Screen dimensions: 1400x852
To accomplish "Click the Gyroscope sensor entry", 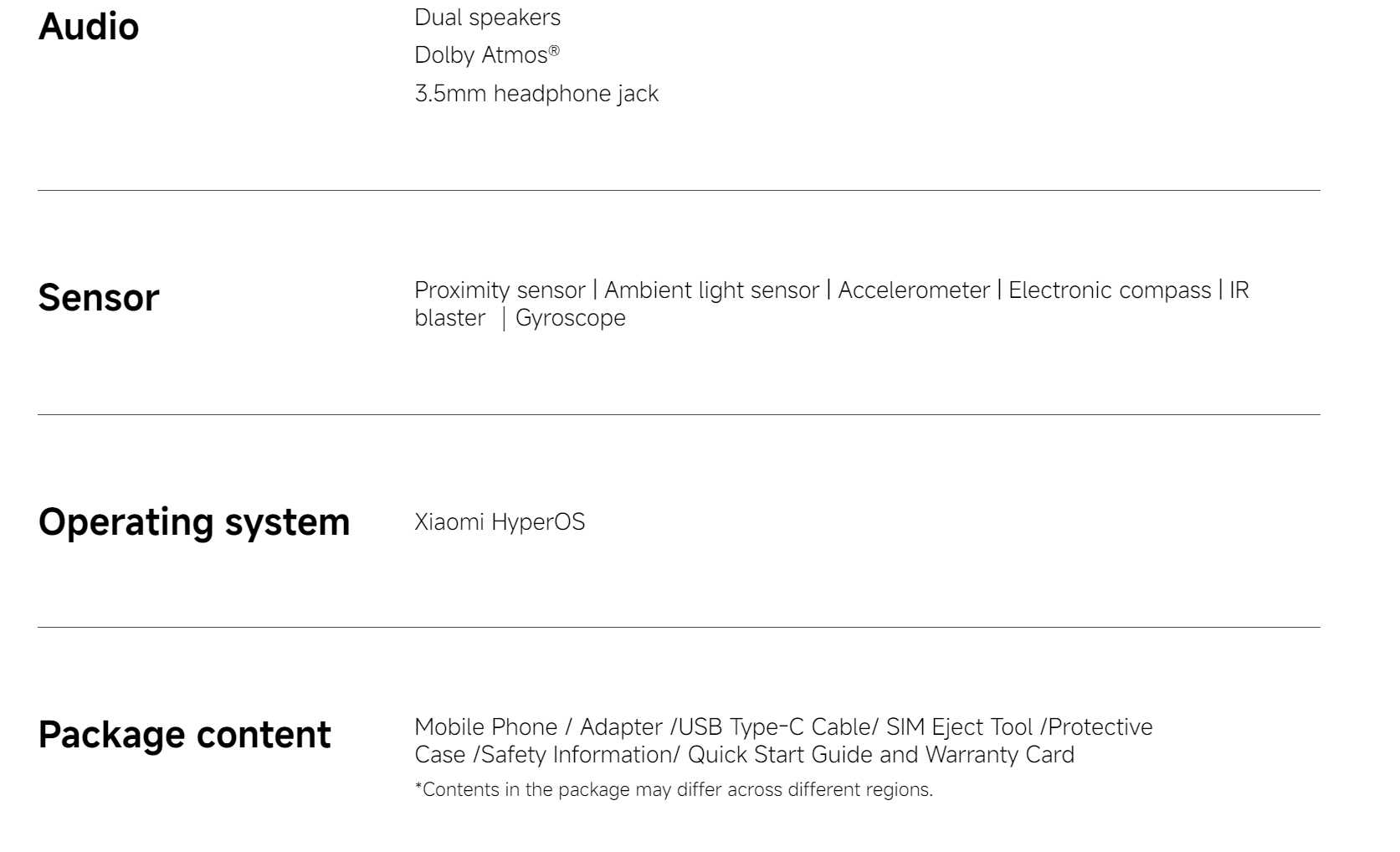I will 571,318.
